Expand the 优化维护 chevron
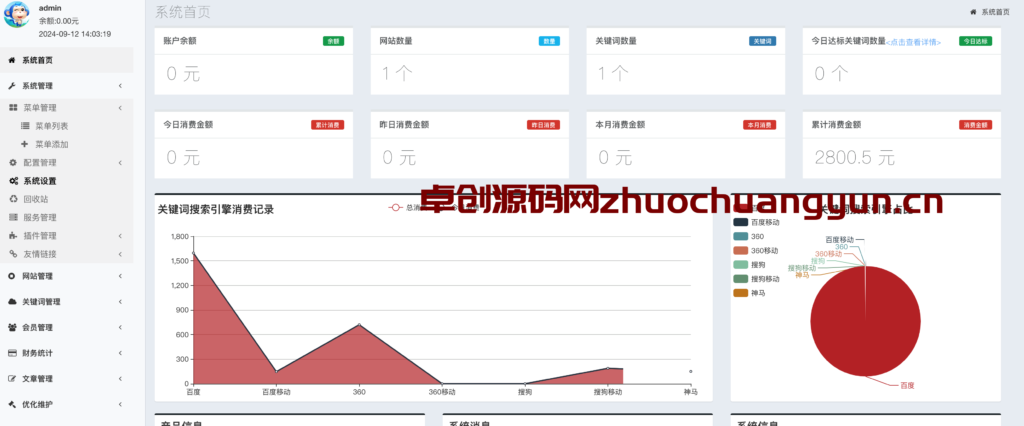The height and width of the screenshot is (426, 1024). [x=121, y=404]
